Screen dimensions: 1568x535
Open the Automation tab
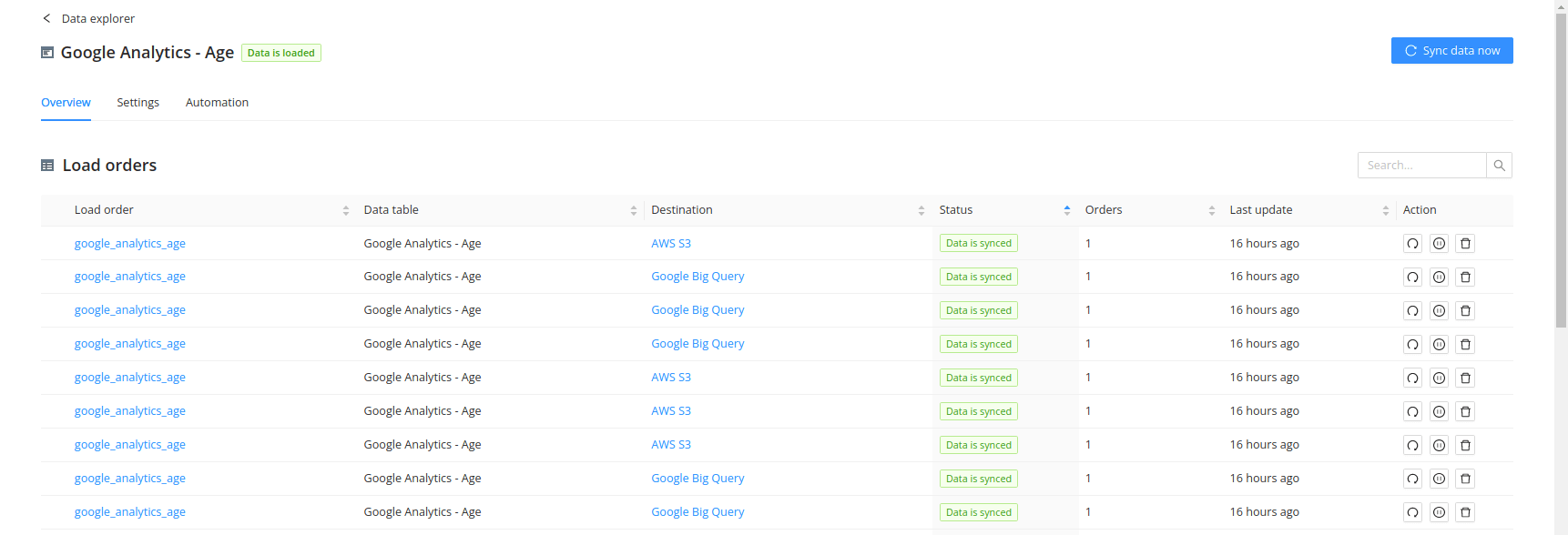tap(217, 103)
